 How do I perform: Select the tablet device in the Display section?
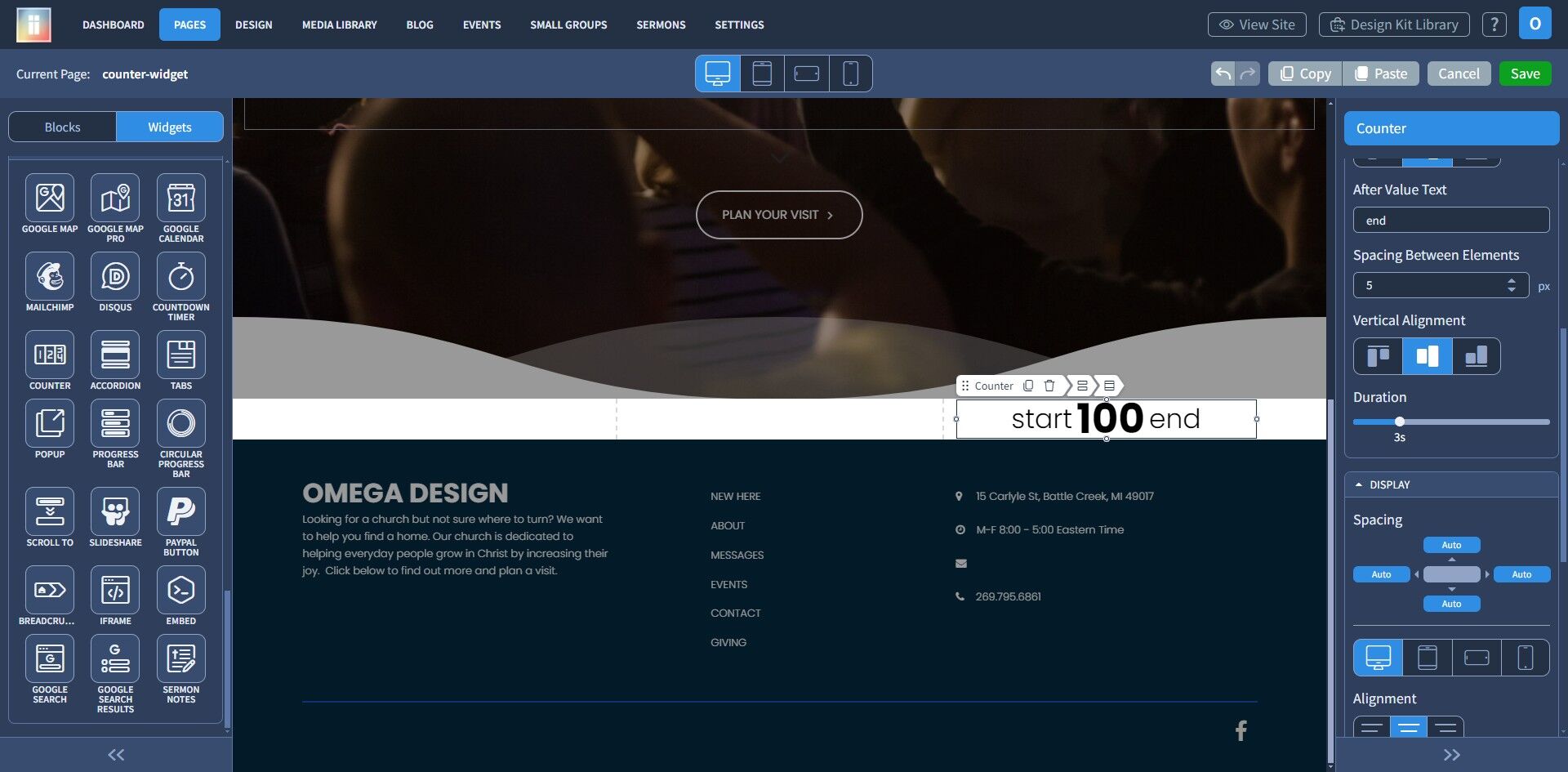pyautogui.click(x=1428, y=658)
